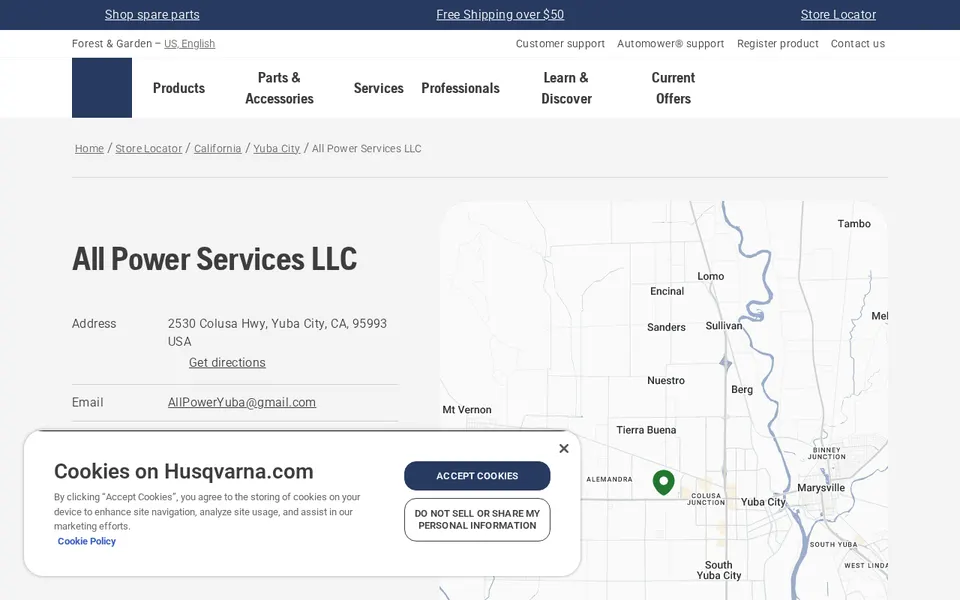960x600 pixels.
Task: Click the Sanders label on the map
Action: (666, 327)
